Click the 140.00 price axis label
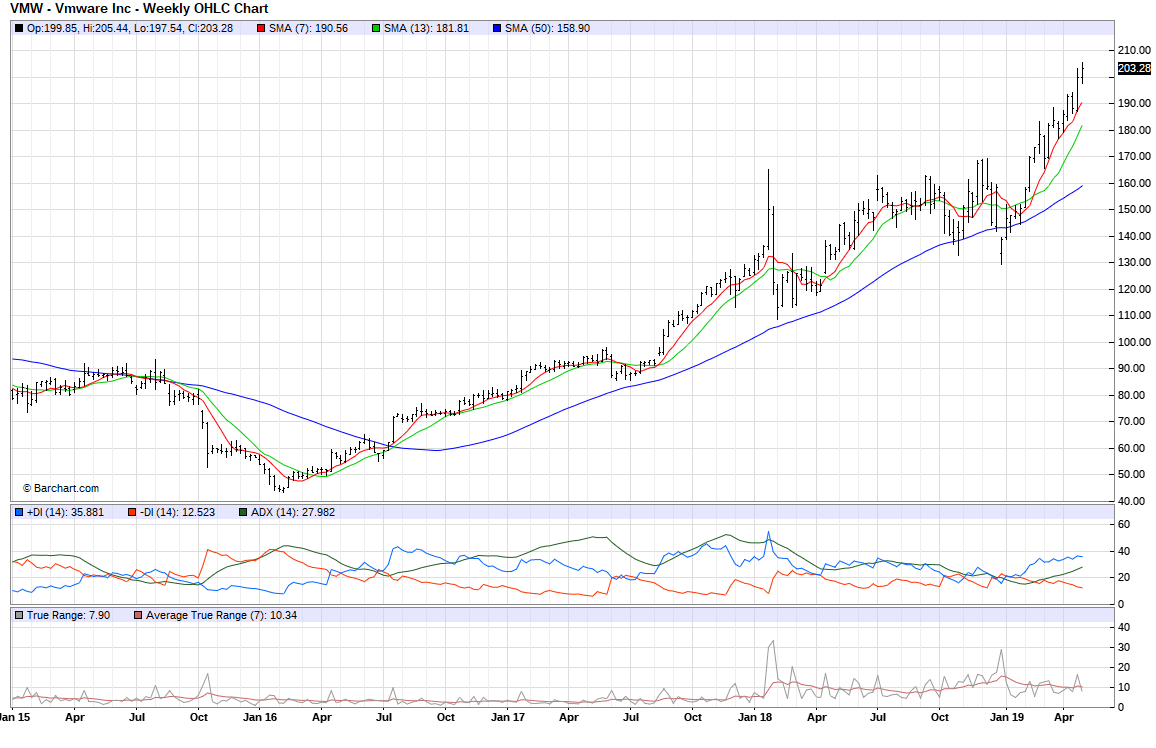The image size is (1156, 748). tap(1134, 236)
